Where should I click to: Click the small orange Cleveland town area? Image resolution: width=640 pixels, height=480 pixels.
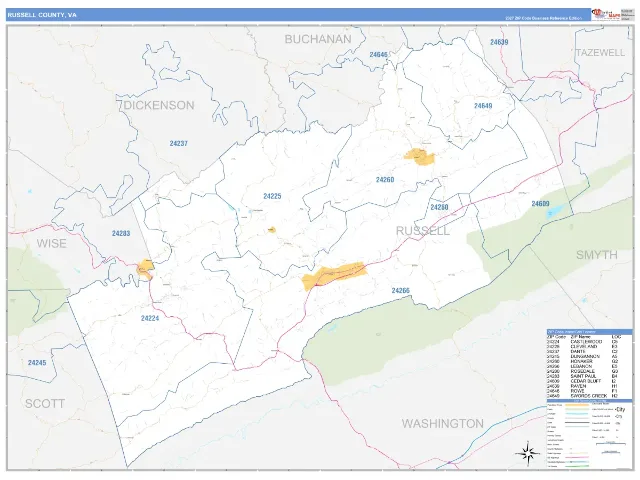pos(272,230)
